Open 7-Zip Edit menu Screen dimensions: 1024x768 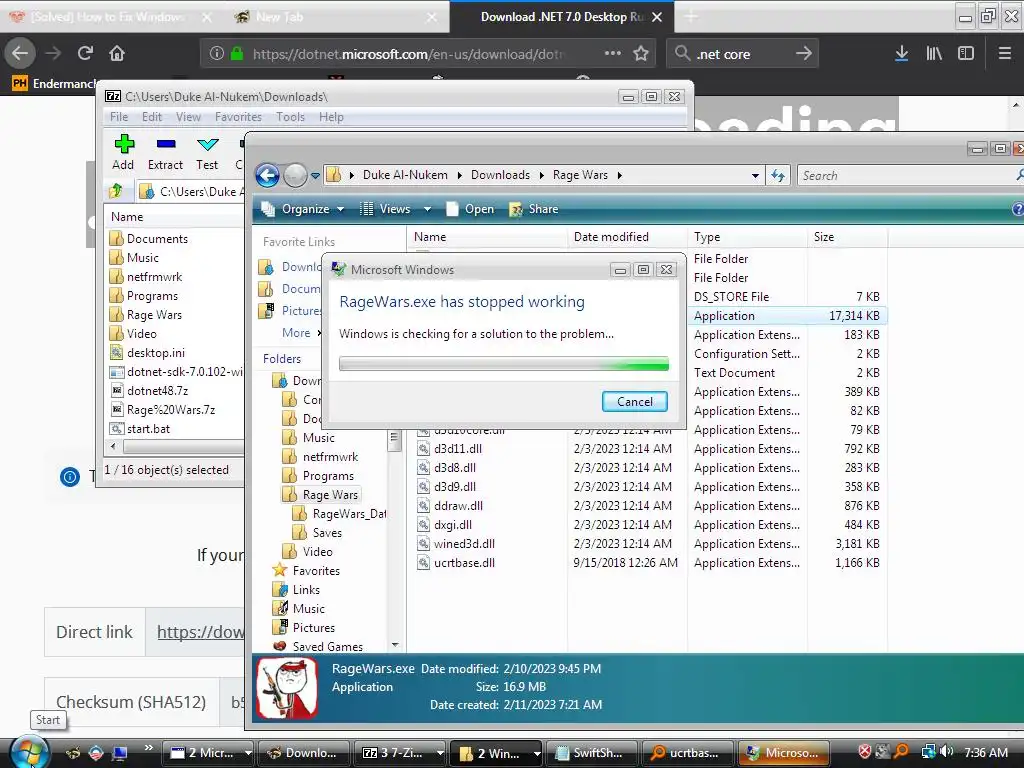click(152, 117)
